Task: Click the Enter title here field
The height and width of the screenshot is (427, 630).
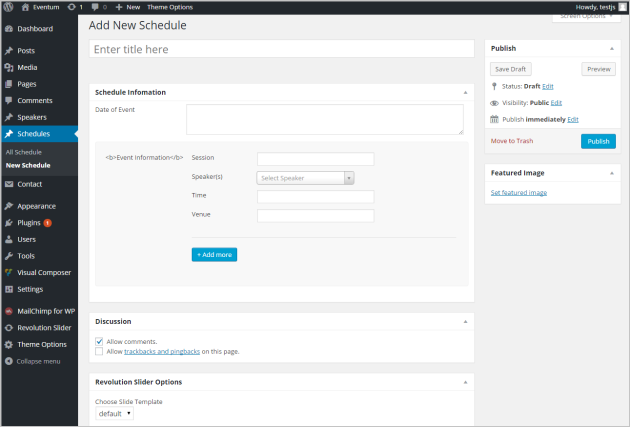Action: tap(282, 49)
